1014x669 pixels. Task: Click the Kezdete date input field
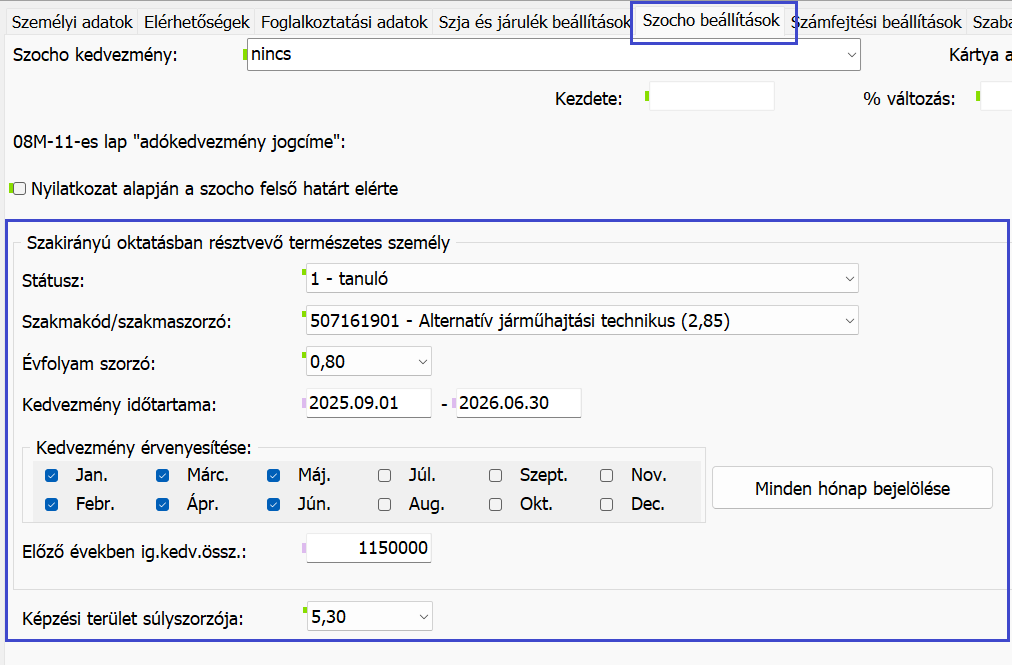[712, 97]
